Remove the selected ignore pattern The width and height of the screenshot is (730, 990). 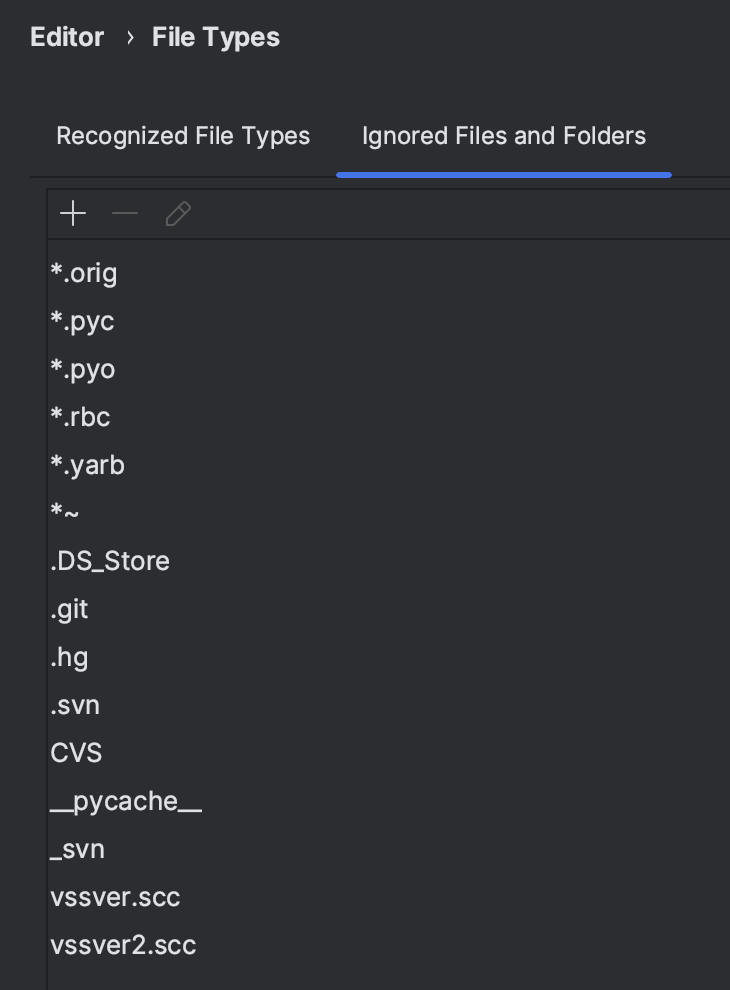(124, 213)
